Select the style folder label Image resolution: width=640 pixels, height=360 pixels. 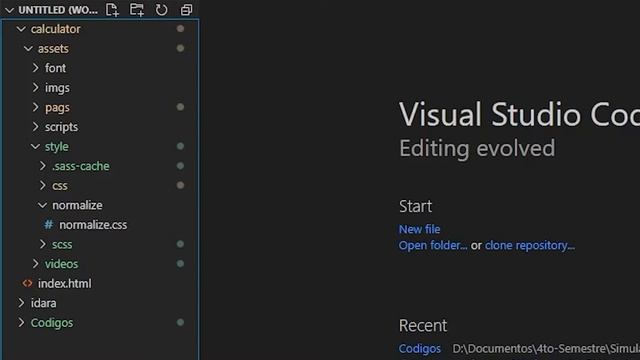click(57, 147)
